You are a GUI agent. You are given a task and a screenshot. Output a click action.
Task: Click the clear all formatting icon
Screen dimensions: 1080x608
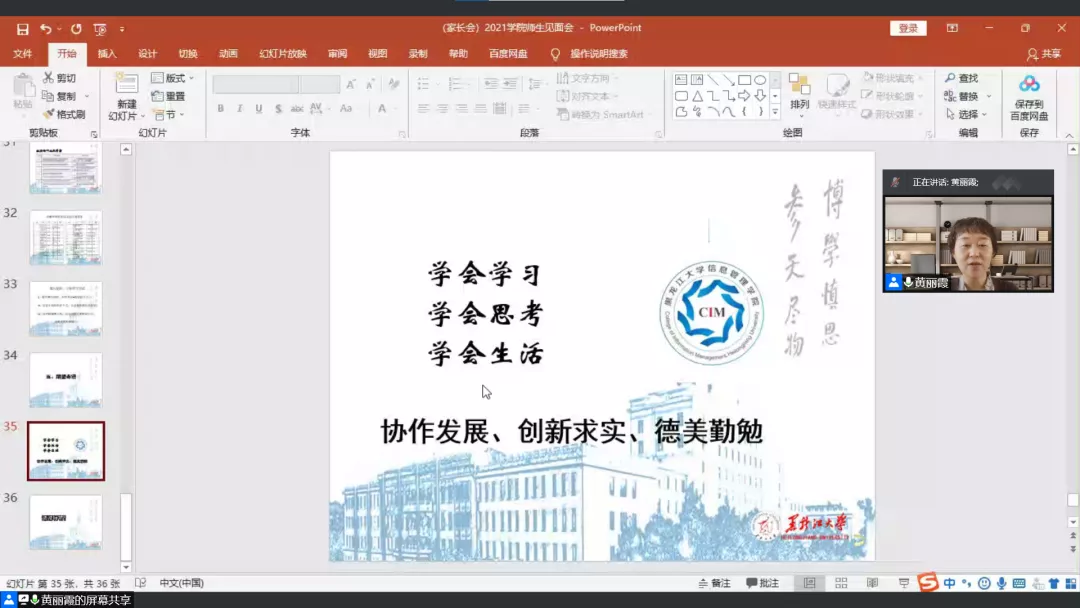[x=393, y=84]
